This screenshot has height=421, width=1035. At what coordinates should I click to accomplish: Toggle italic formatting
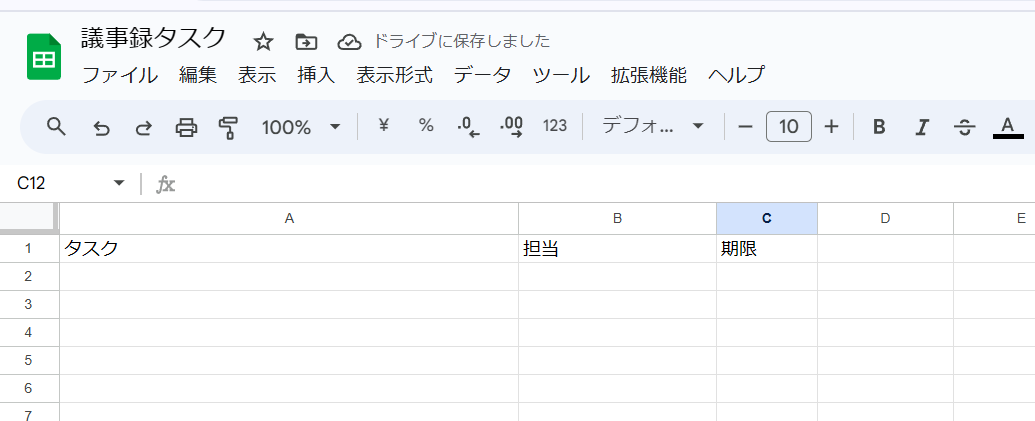point(922,127)
